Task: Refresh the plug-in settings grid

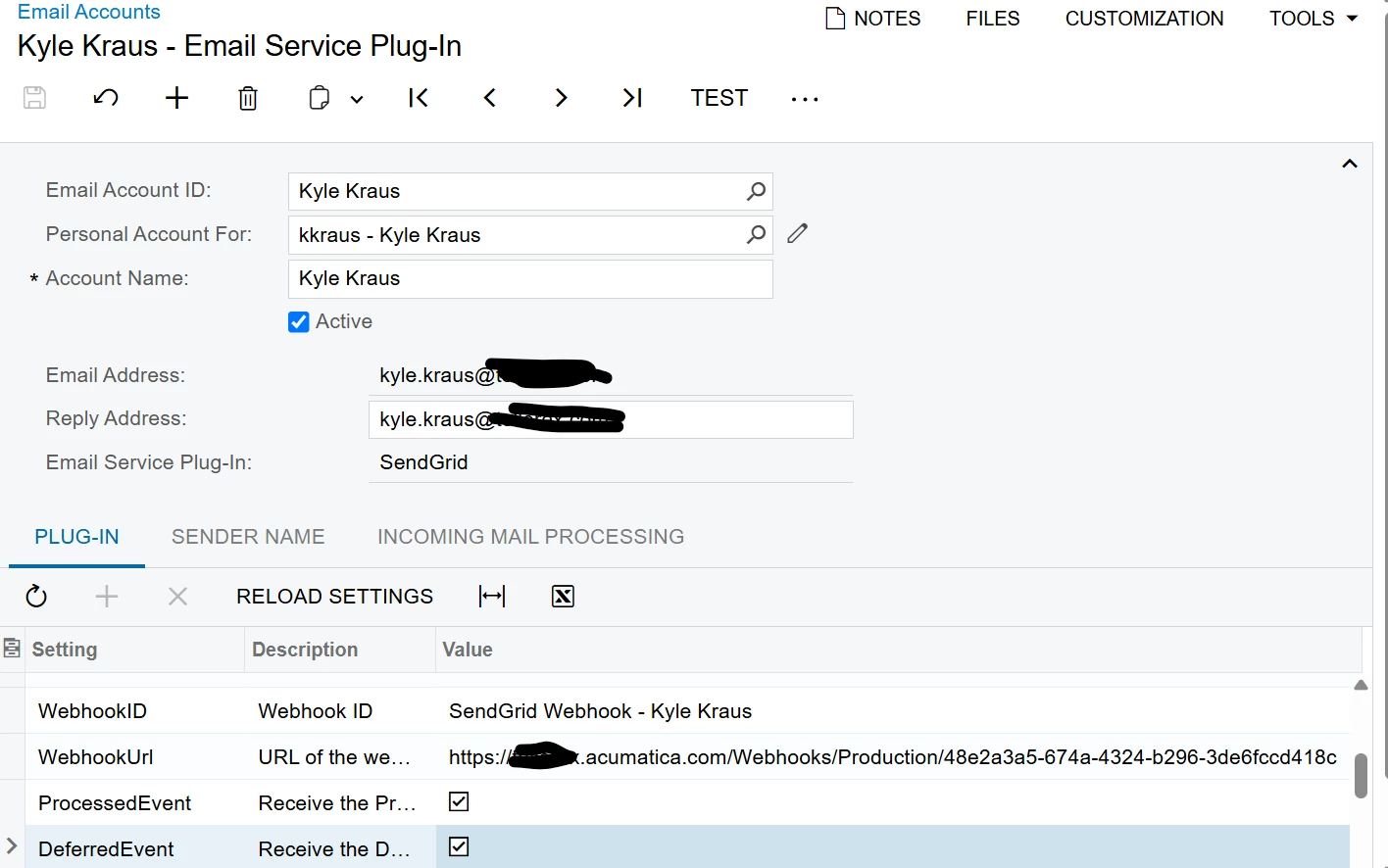Action: click(x=36, y=596)
